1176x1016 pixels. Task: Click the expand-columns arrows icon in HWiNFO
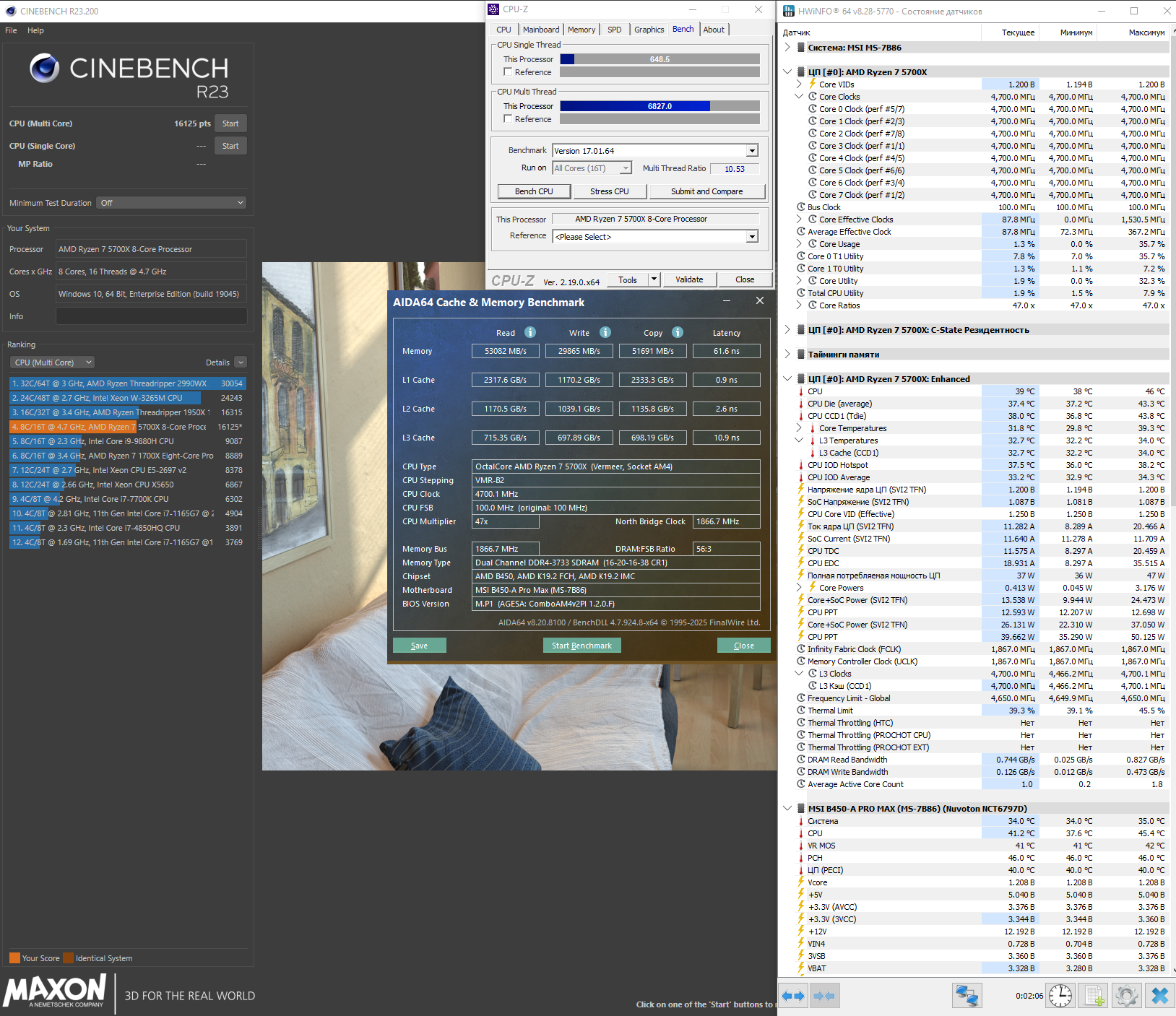tap(793, 996)
